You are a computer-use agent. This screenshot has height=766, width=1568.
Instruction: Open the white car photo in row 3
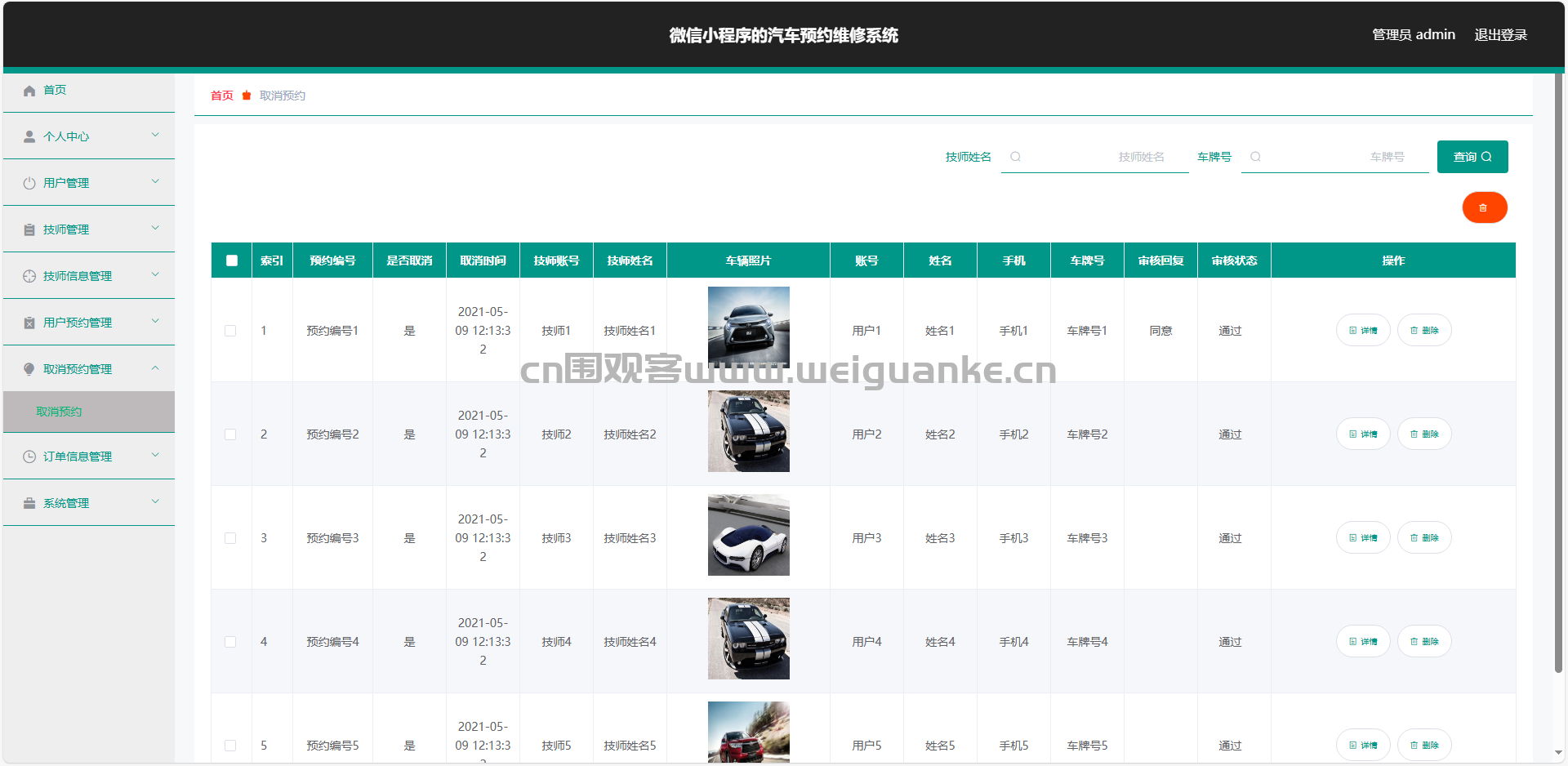tap(749, 535)
